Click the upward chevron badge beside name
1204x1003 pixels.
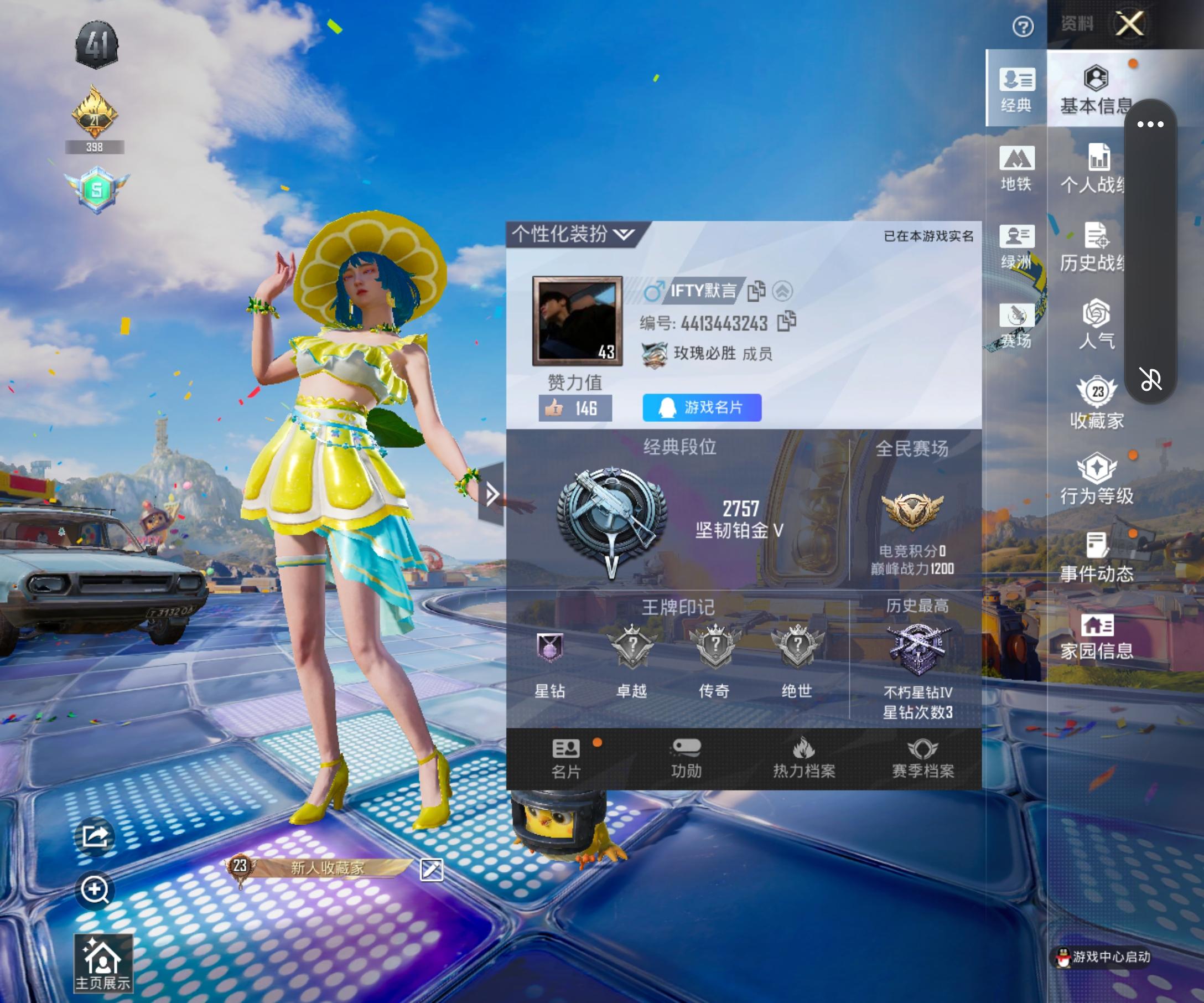click(x=782, y=291)
